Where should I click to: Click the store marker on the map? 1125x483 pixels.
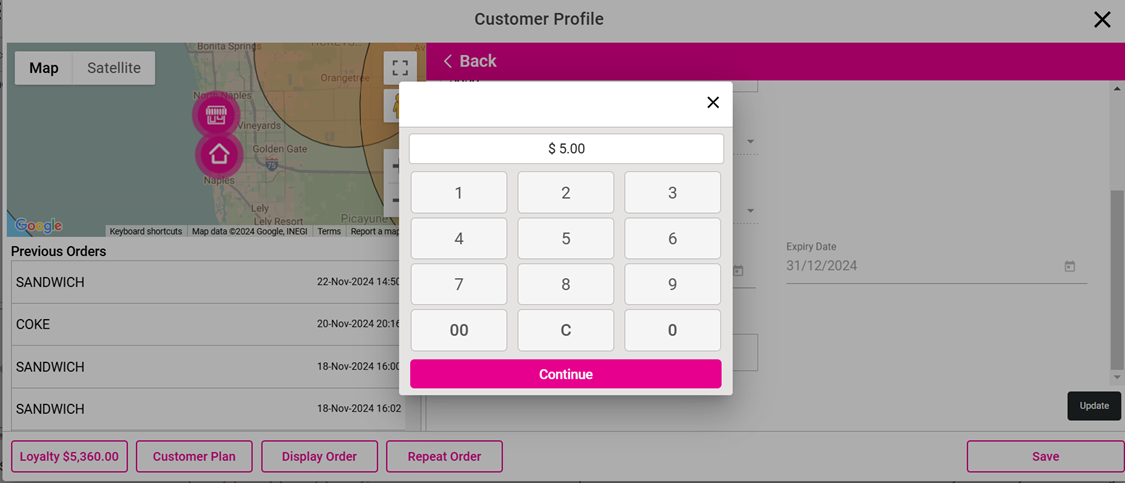coord(216,115)
